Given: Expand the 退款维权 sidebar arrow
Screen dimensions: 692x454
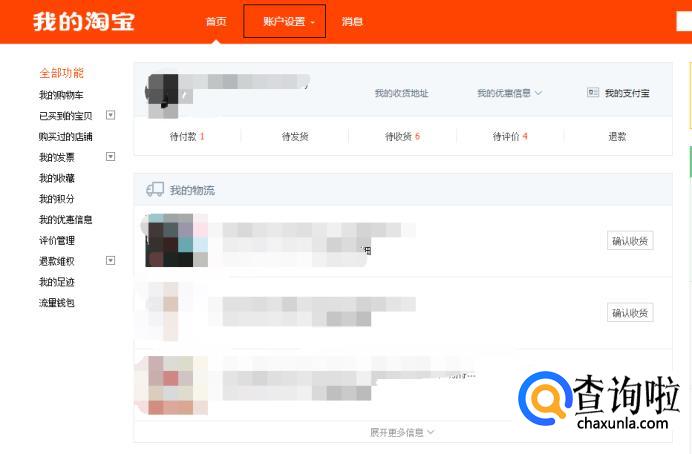Looking at the screenshot, I should click(111, 261).
